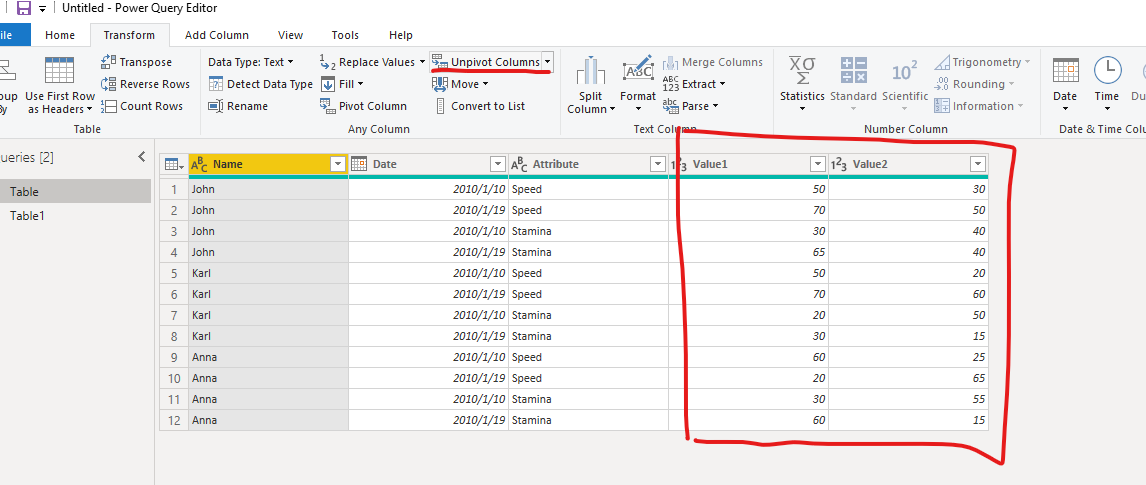Click Reverse Rows button
Viewport: 1146px width, 485px height.
pos(145,84)
